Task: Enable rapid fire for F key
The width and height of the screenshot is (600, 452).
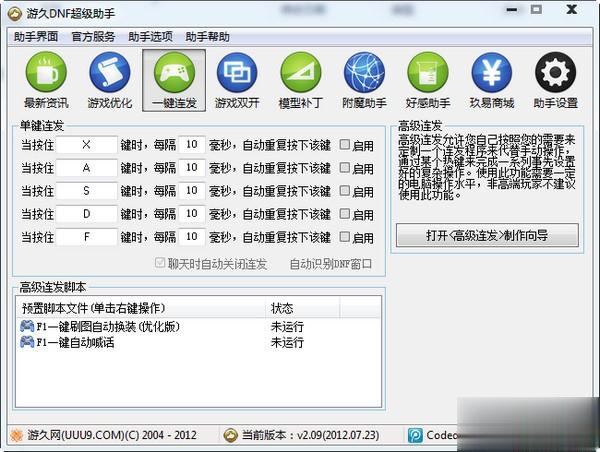Action: tap(345, 237)
